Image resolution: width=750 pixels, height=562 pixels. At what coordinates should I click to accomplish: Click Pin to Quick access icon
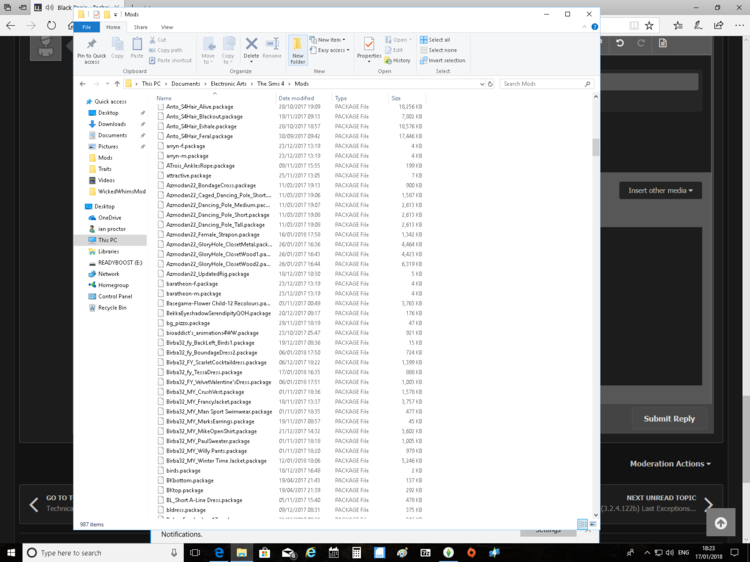tap(91, 51)
